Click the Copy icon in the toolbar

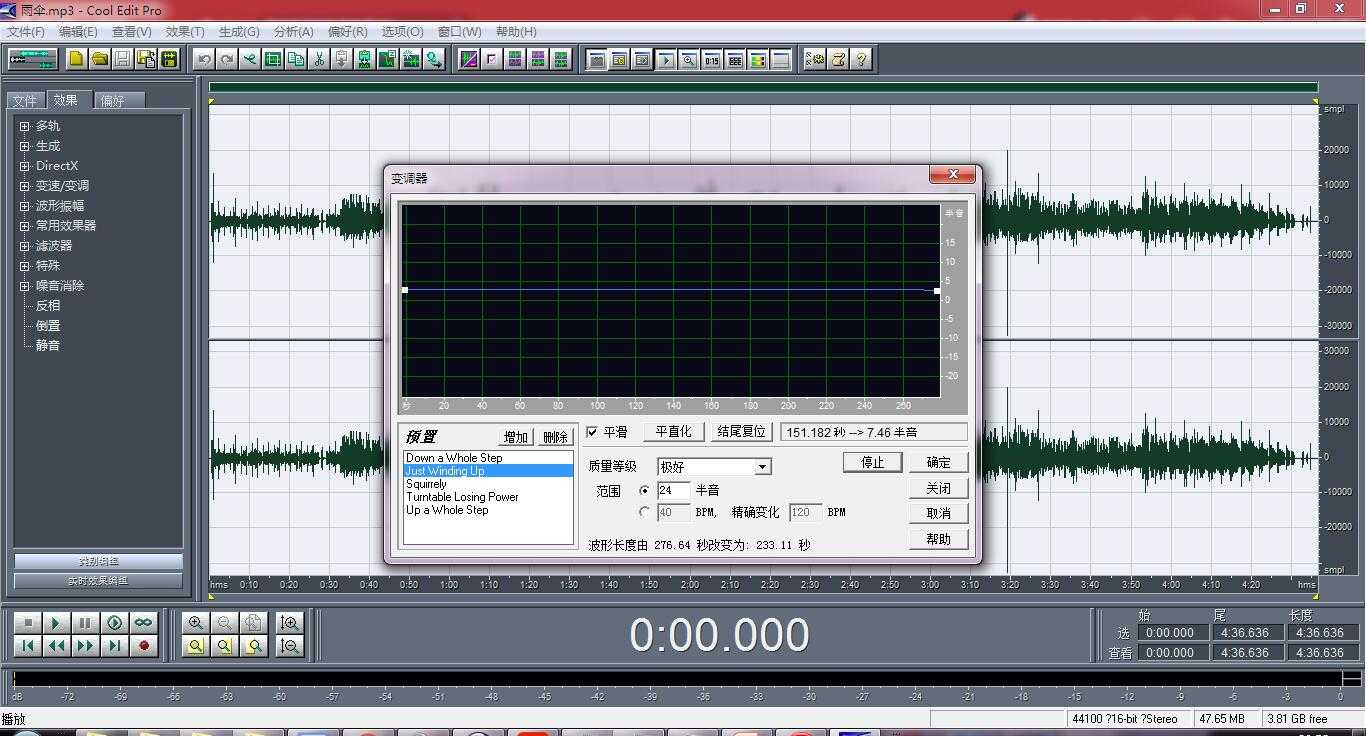tap(296, 59)
